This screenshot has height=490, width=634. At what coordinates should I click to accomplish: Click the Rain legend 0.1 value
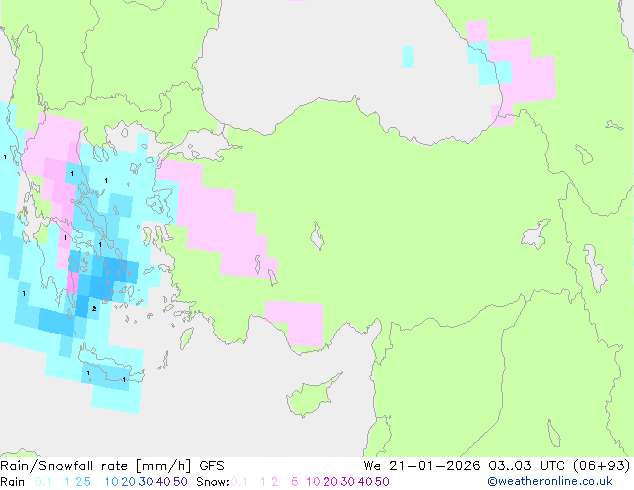click(43, 482)
